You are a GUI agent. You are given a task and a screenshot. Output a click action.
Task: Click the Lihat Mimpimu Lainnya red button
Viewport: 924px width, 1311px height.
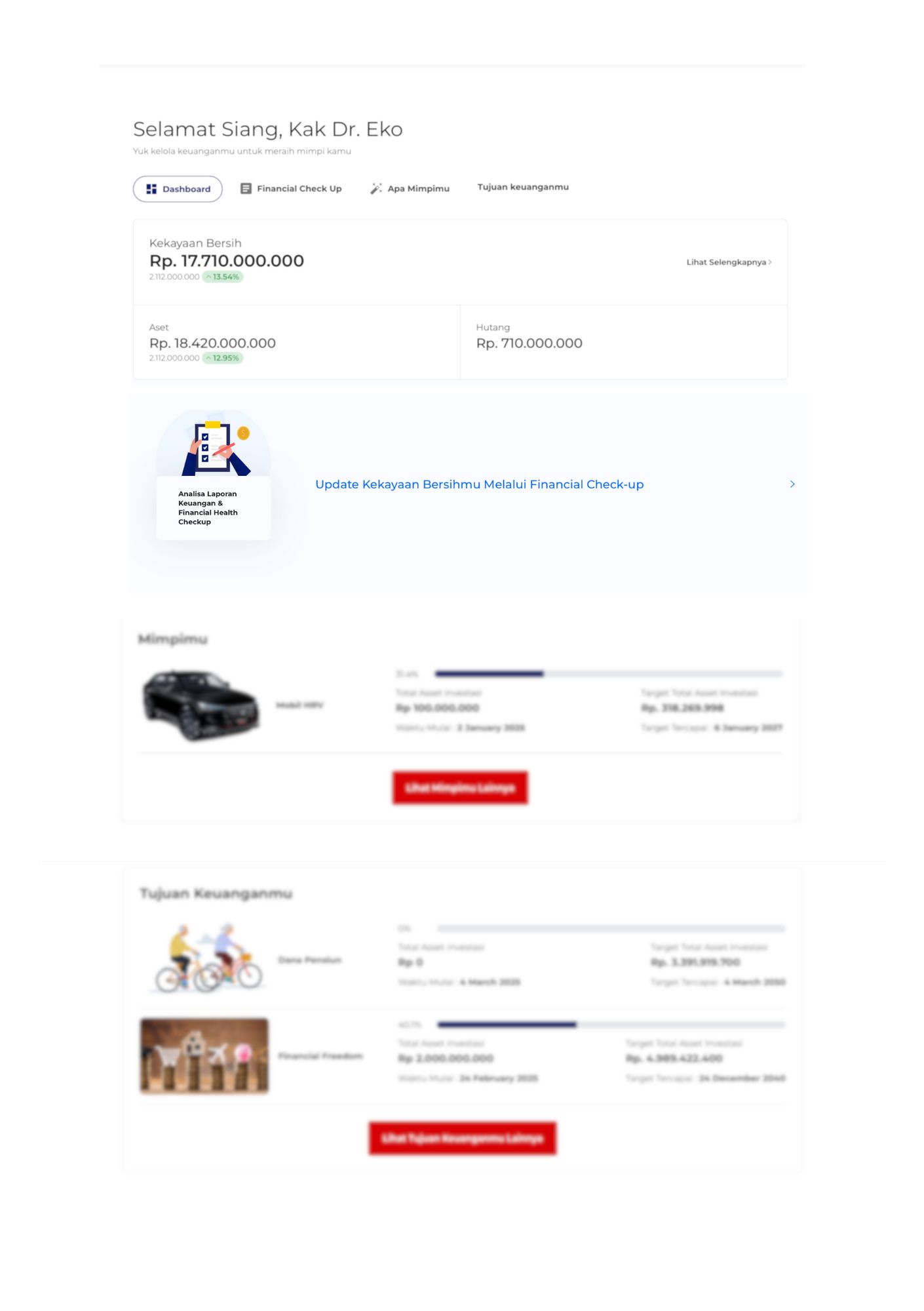tap(460, 787)
